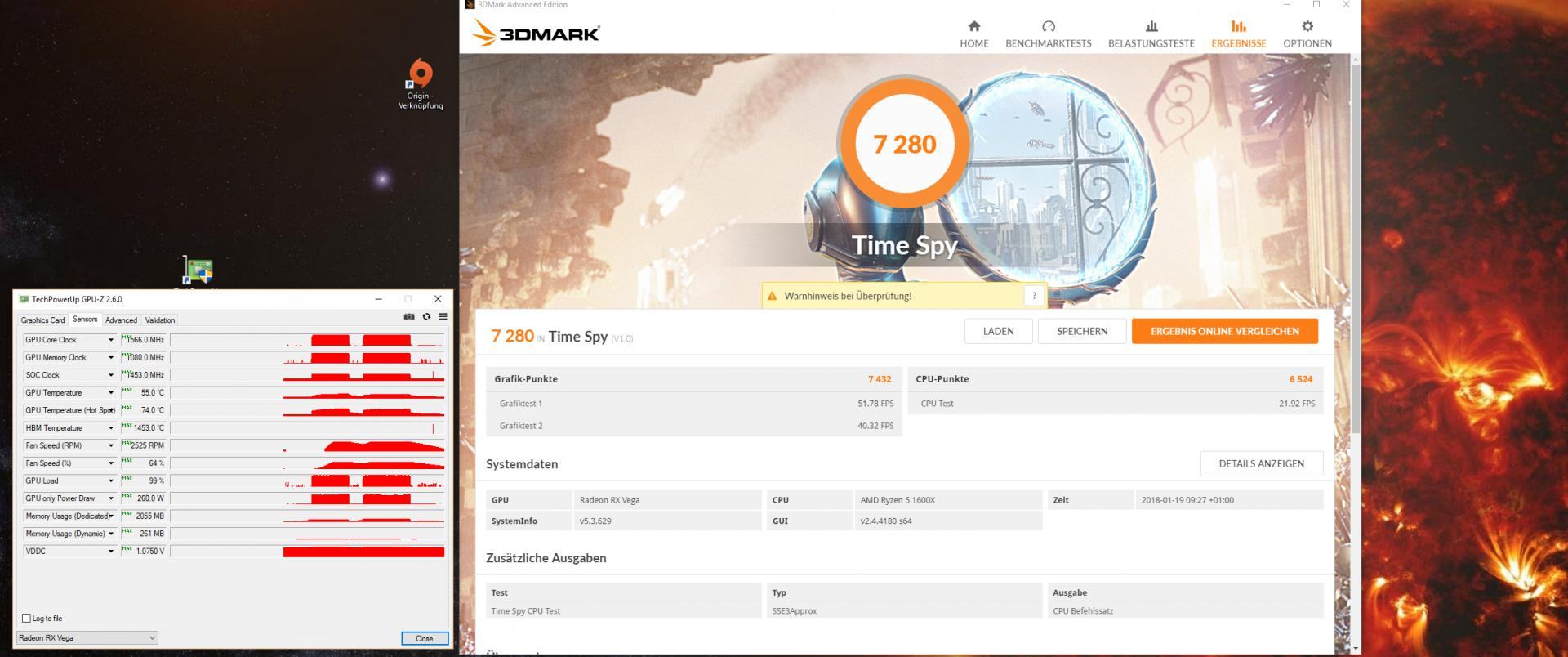1568x657 pixels.
Task: Click CPU Test result 21.92 FPS
Action: click(1297, 404)
